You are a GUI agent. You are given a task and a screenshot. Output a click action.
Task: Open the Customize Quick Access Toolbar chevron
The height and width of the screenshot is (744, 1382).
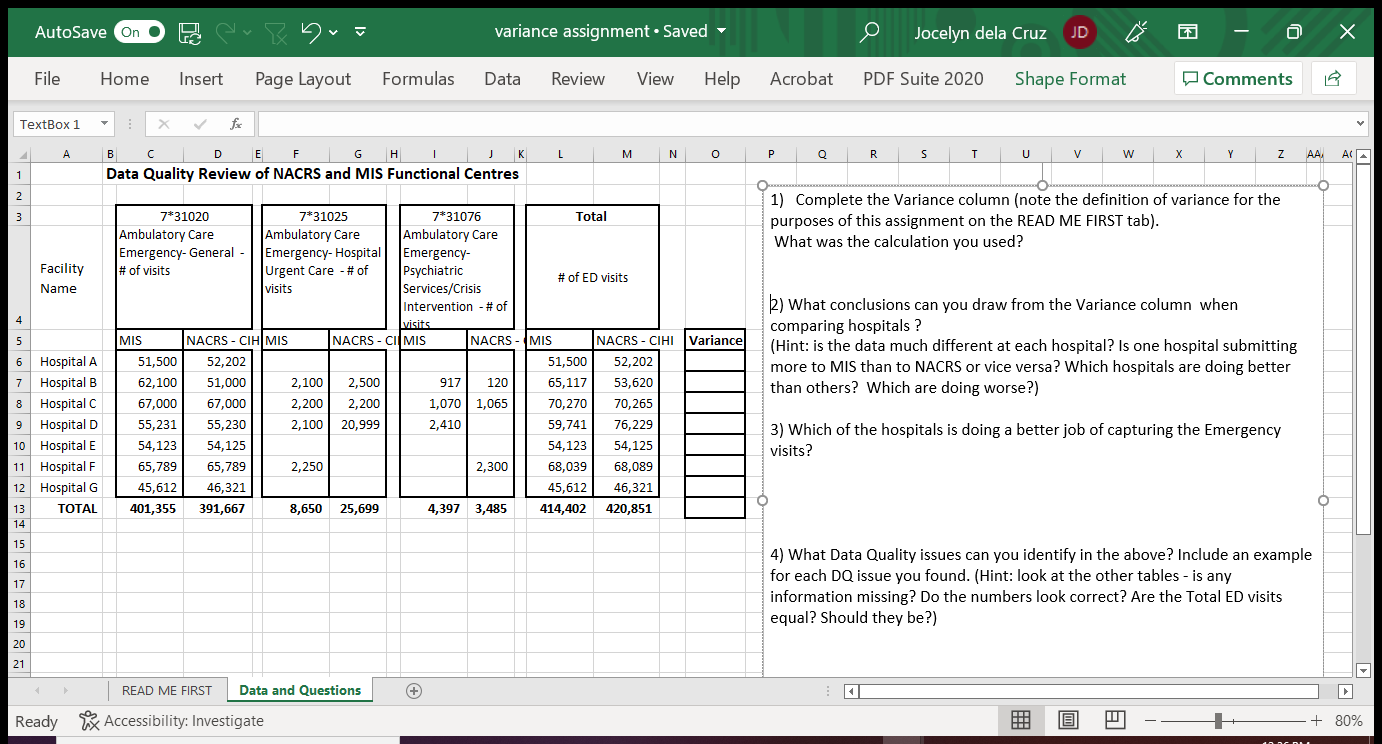tap(360, 31)
